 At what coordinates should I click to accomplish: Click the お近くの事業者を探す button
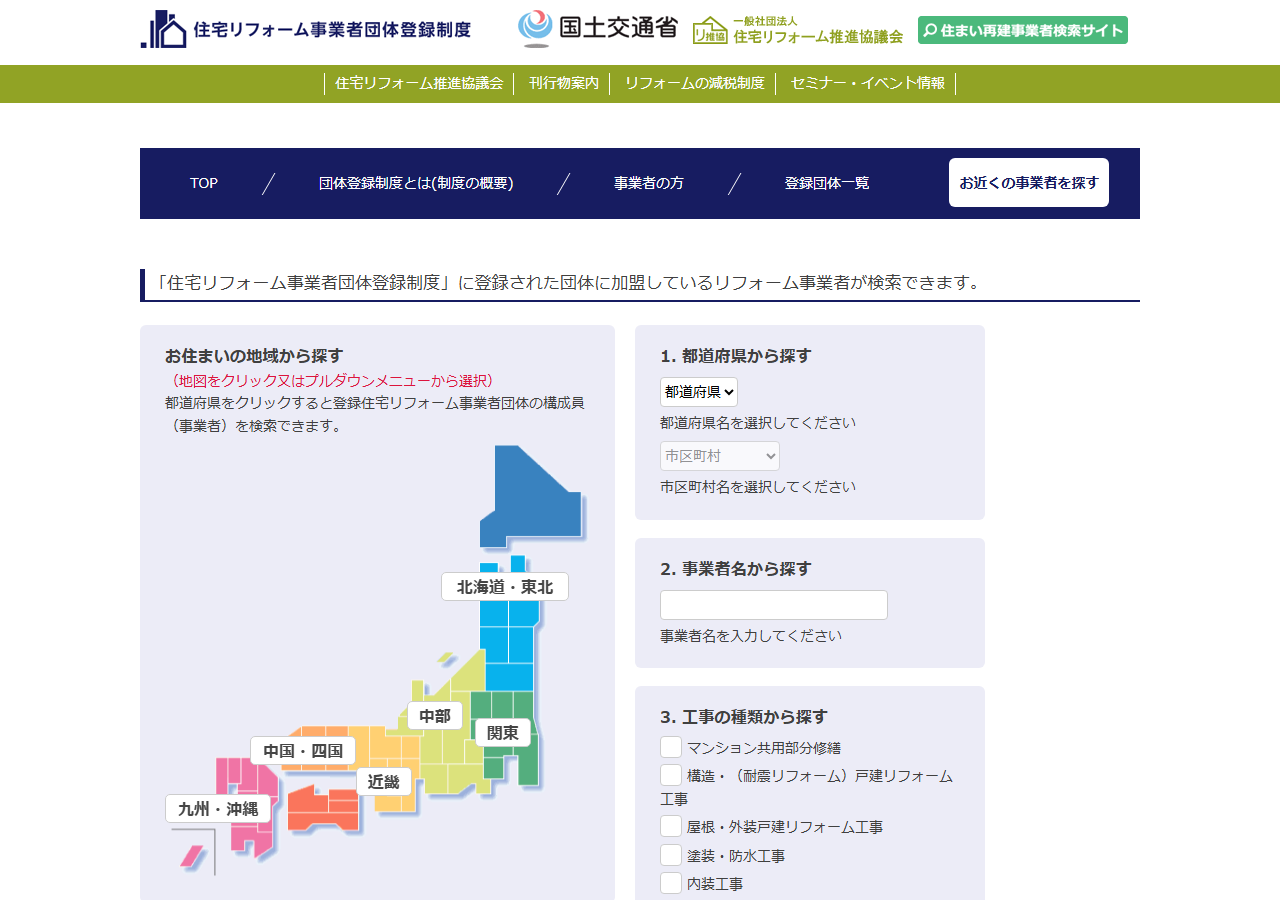click(1029, 183)
